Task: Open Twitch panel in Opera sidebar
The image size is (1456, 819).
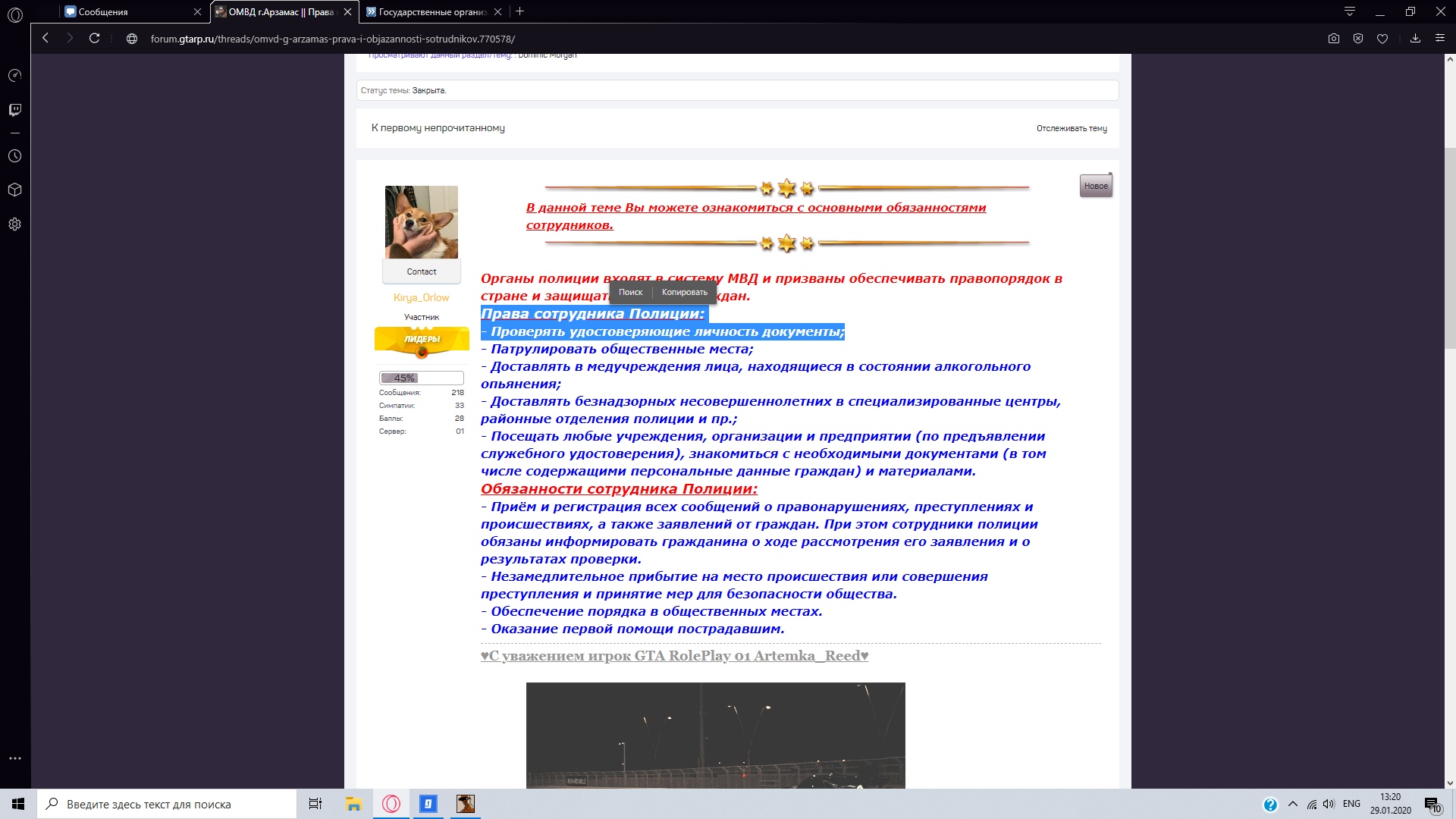Action: 15,111
